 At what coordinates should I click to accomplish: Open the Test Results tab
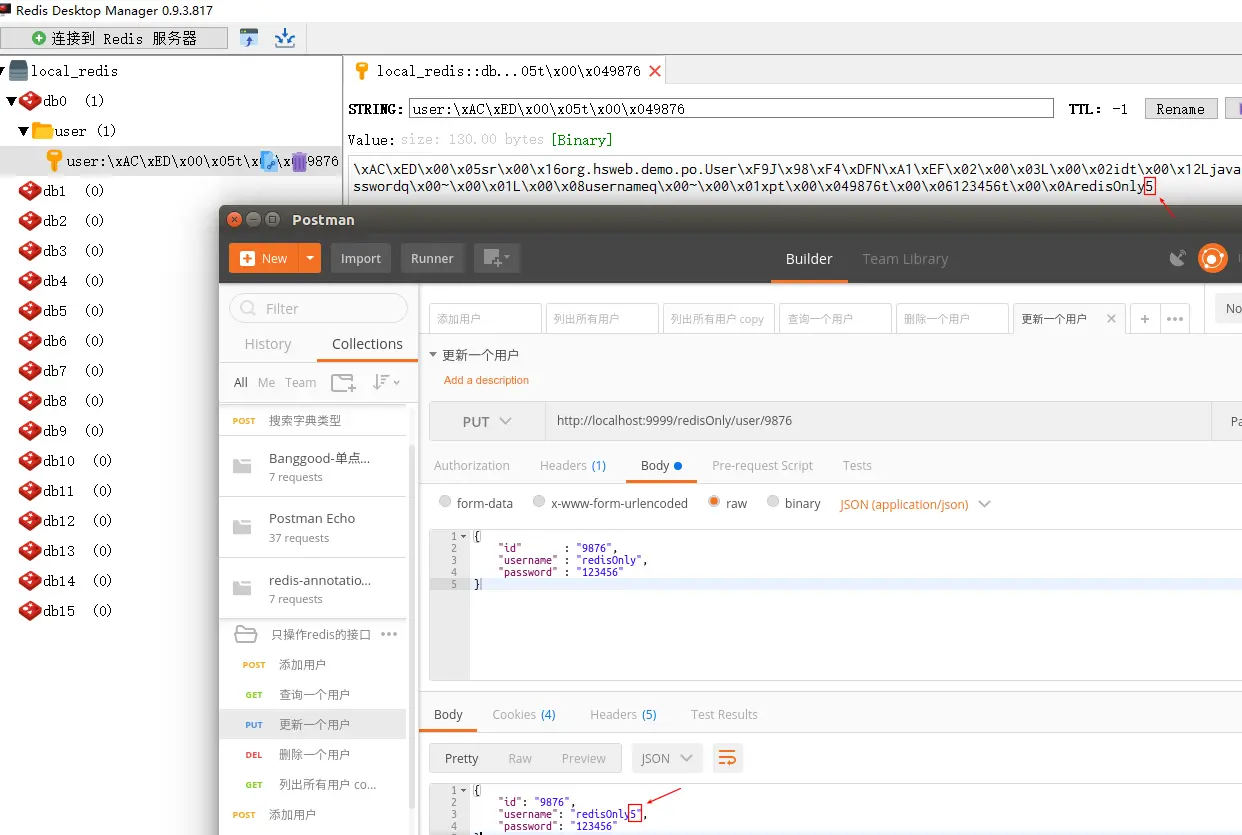724,714
